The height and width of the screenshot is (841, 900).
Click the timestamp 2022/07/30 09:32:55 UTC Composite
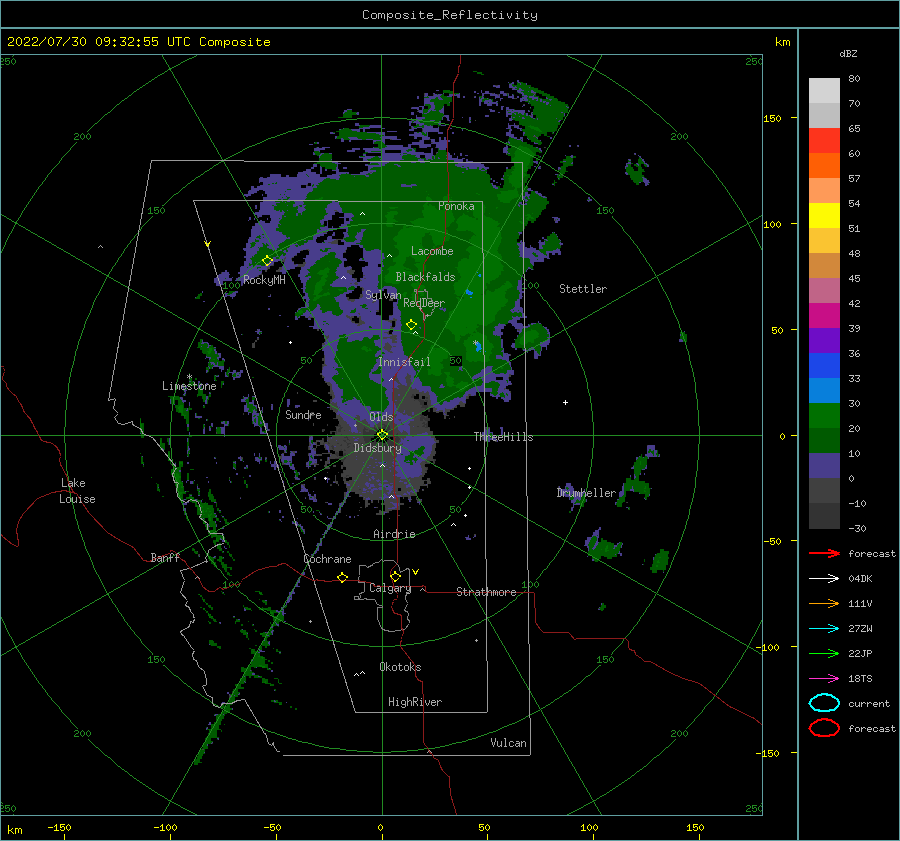pos(138,42)
